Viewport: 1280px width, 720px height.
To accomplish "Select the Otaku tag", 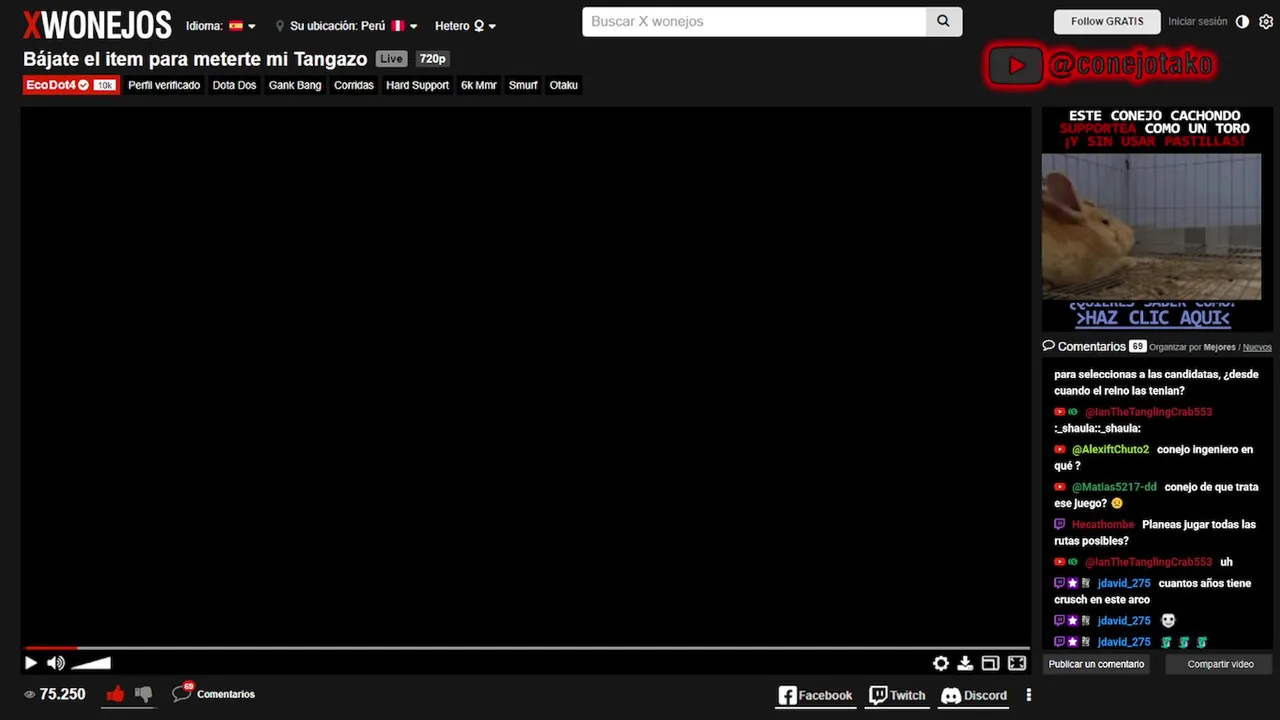I will point(564,85).
